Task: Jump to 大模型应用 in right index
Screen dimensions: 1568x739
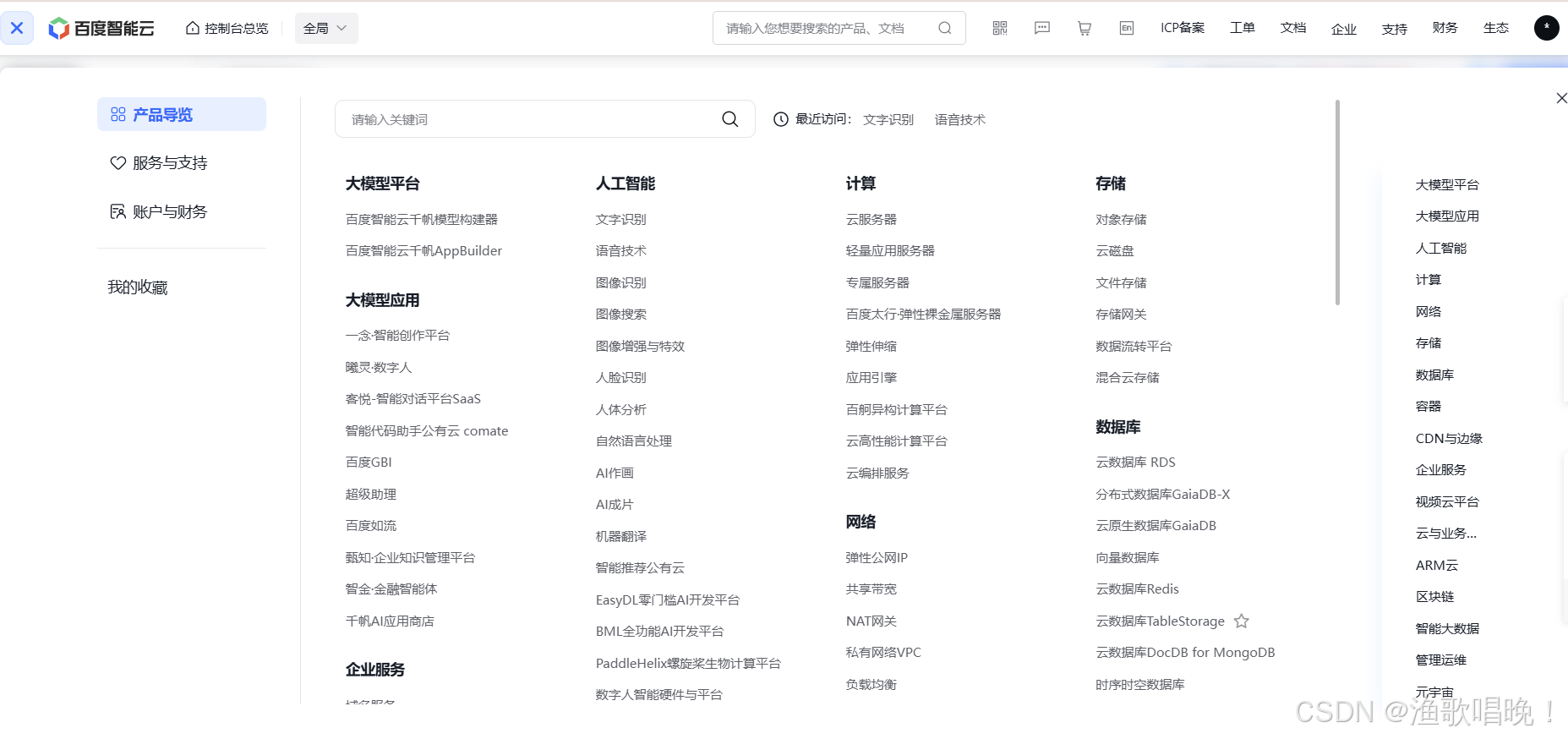Action: (x=1447, y=216)
